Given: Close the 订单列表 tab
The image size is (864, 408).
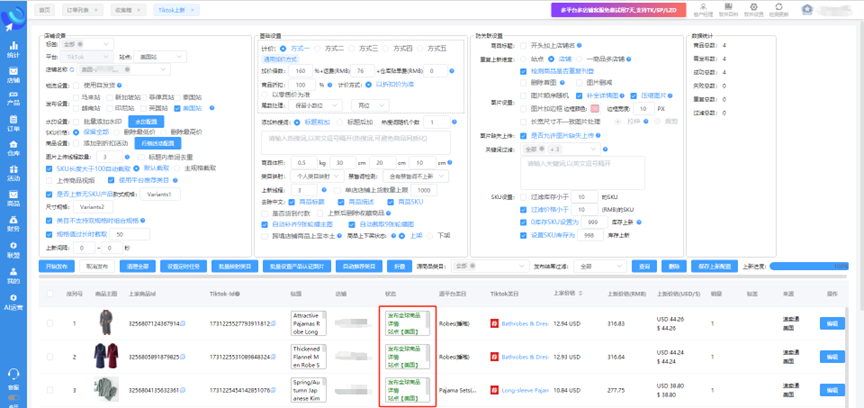Looking at the screenshot, I should (96, 10).
